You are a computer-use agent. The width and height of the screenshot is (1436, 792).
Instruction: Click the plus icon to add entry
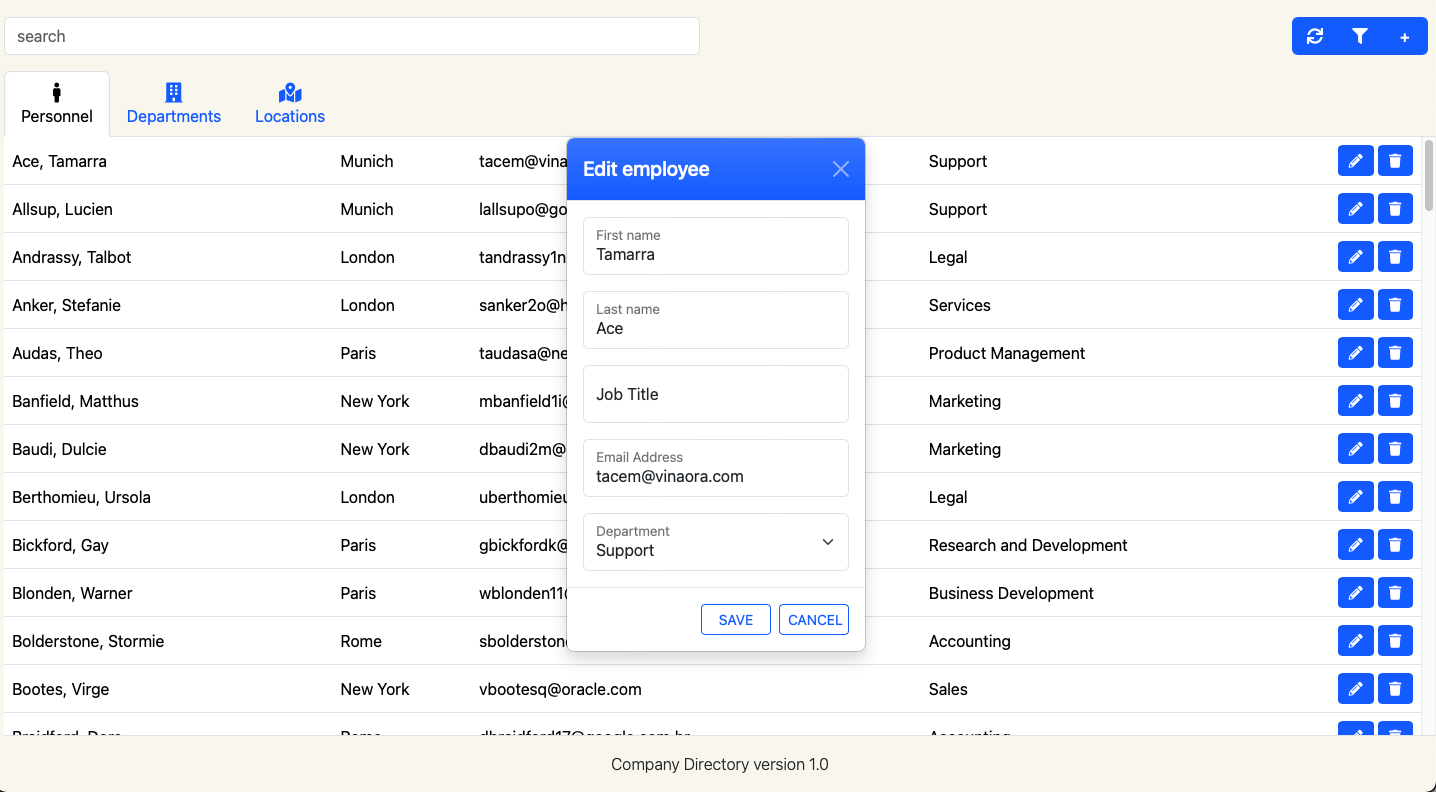(x=1404, y=37)
